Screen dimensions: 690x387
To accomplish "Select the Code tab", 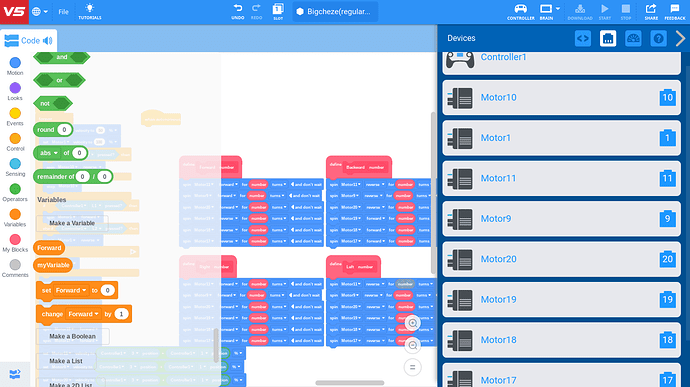I will click(29, 41).
